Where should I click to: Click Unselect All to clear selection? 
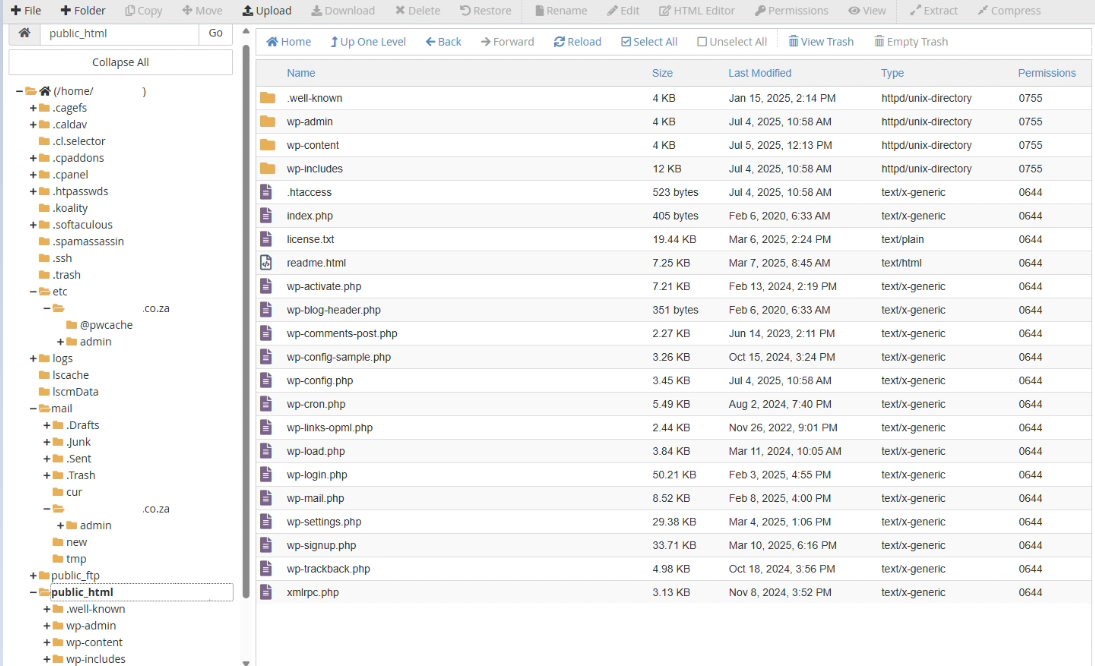(731, 41)
